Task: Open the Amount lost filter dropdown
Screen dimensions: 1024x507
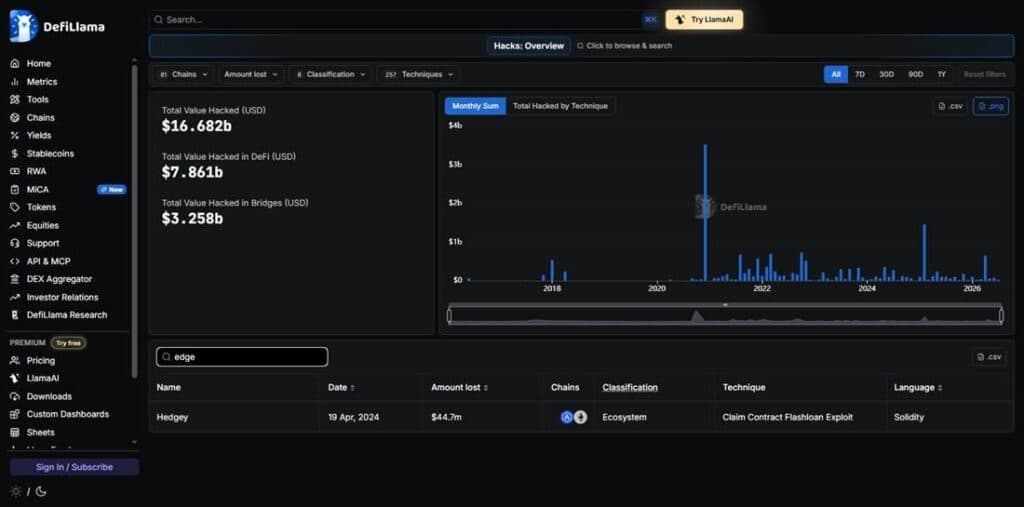Action: click(251, 74)
